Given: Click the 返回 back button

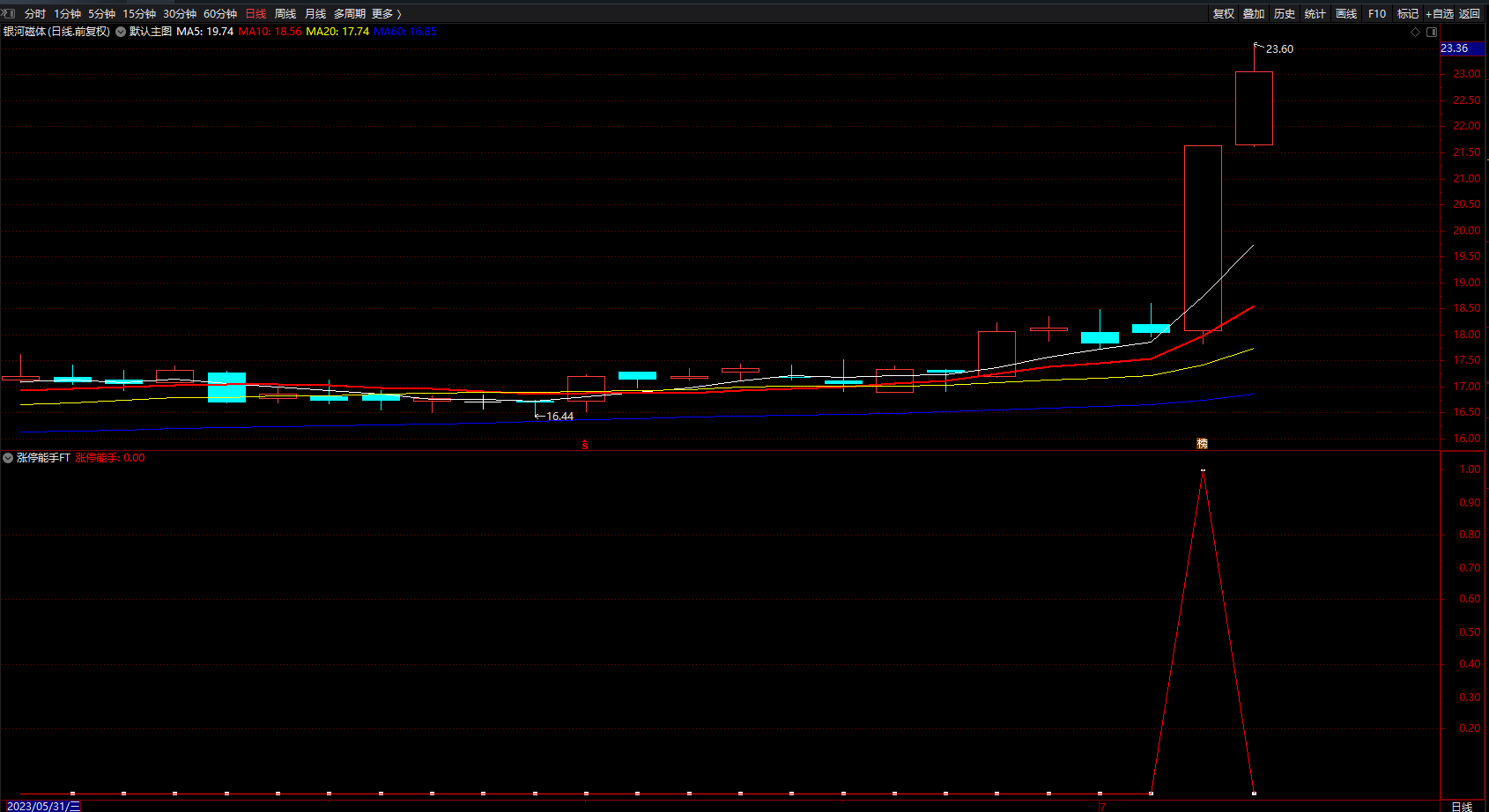Looking at the screenshot, I should pyautogui.click(x=1470, y=14).
